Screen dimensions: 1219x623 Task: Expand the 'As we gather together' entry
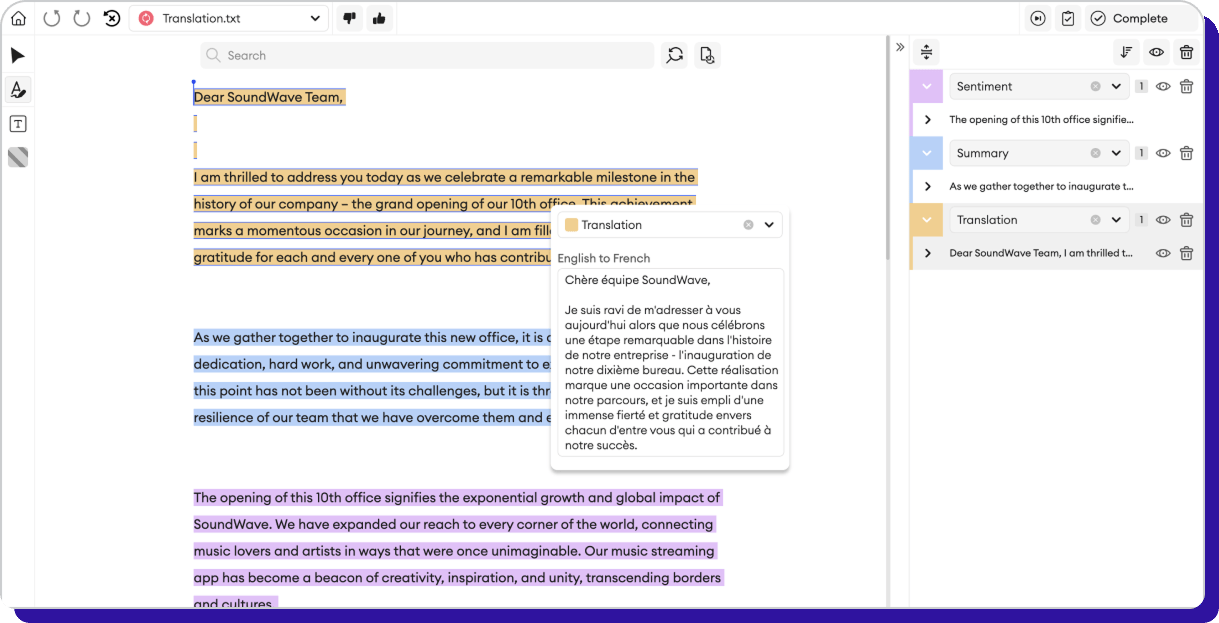(x=928, y=186)
